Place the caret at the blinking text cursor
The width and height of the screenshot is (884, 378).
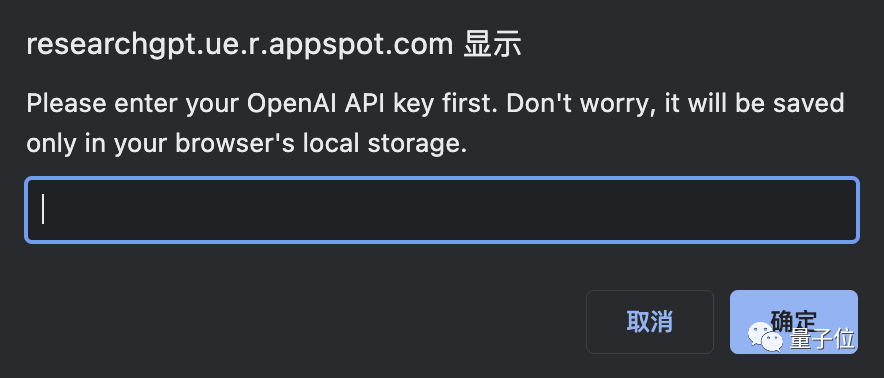click(x=43, y=210)
